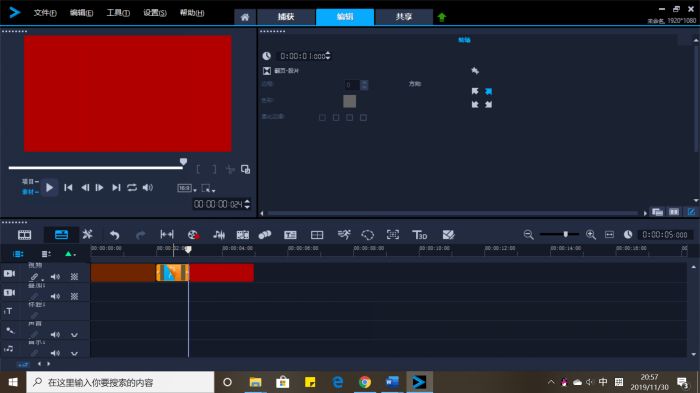
Task: Mute the video track audio
Action: click(x=55, y=277)
